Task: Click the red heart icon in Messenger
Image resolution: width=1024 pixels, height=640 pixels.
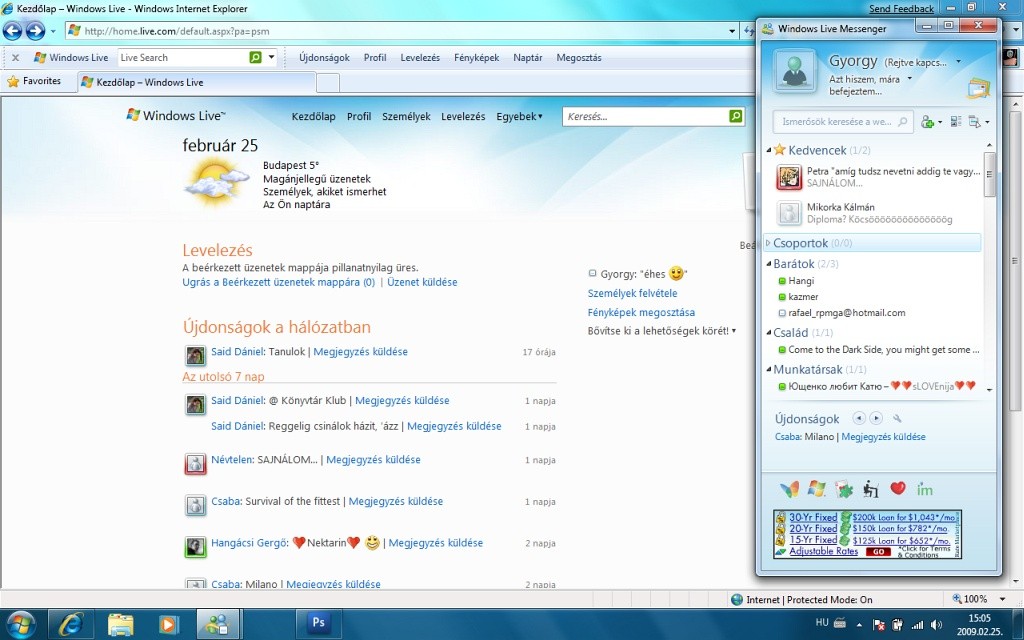Action: point(898,488)
